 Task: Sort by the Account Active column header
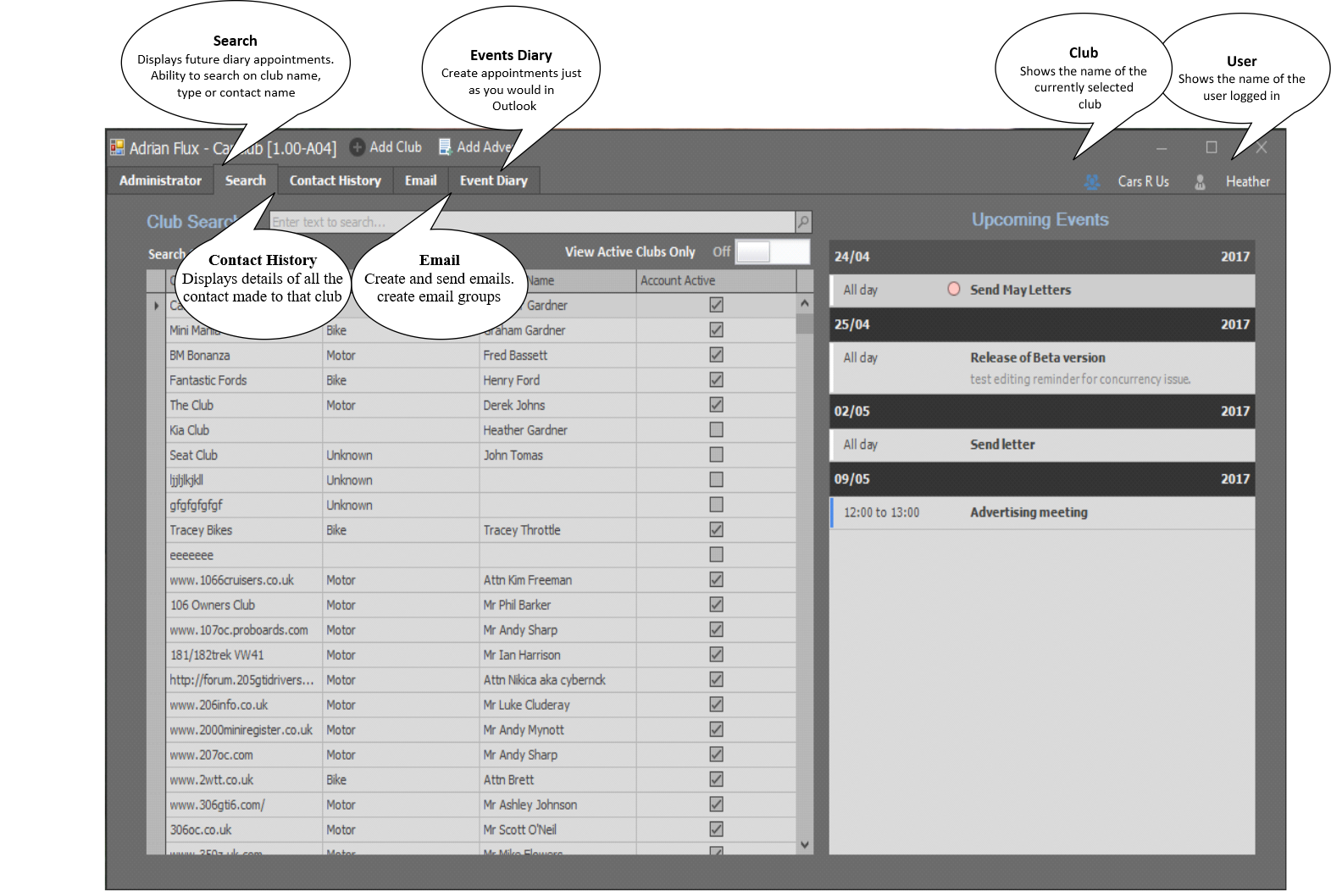(x=716, y=281)
